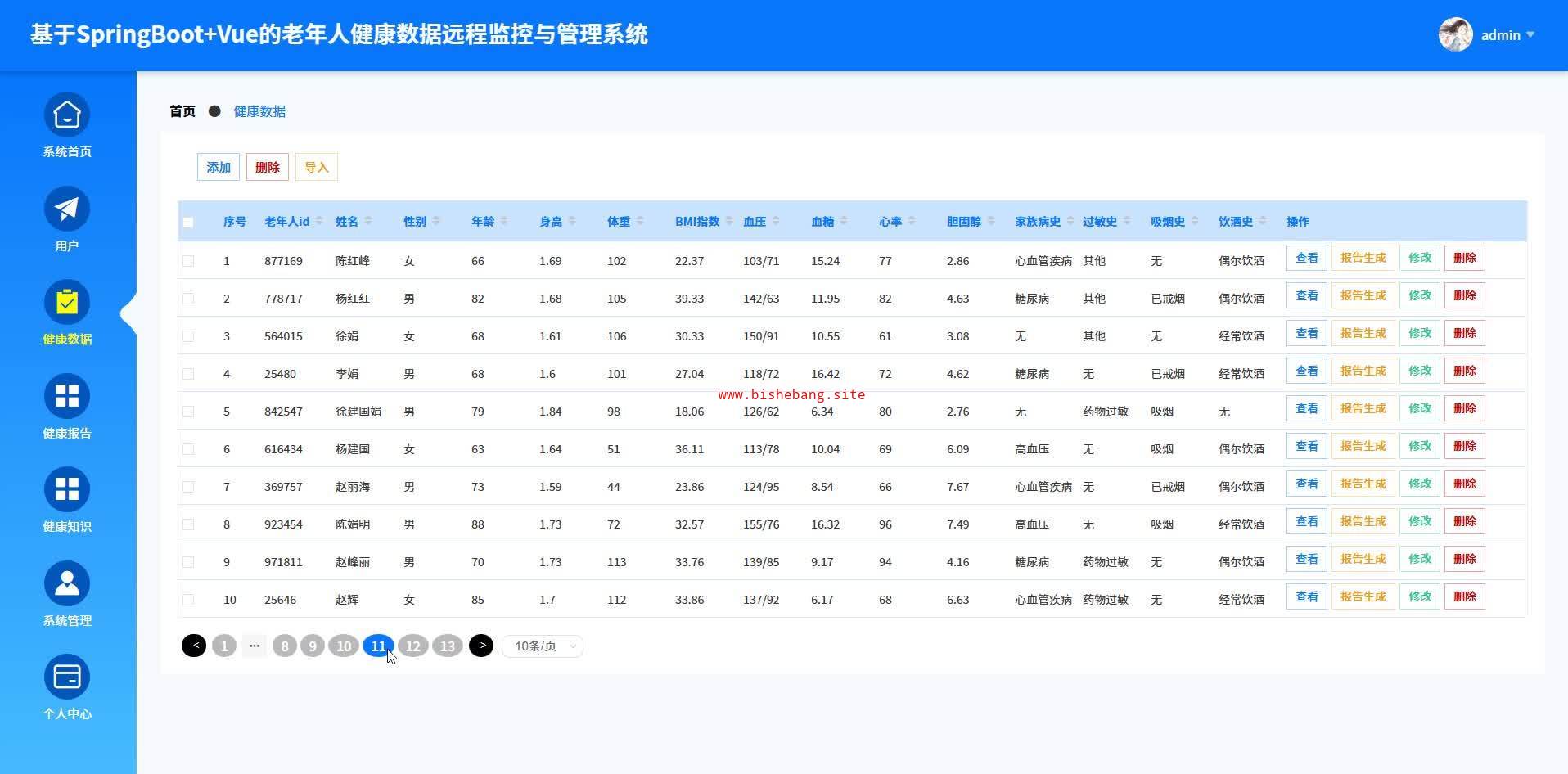Go to page 12 in pagination
Viewport: 1568px width, 774px height.
click(x=413, y=646)
